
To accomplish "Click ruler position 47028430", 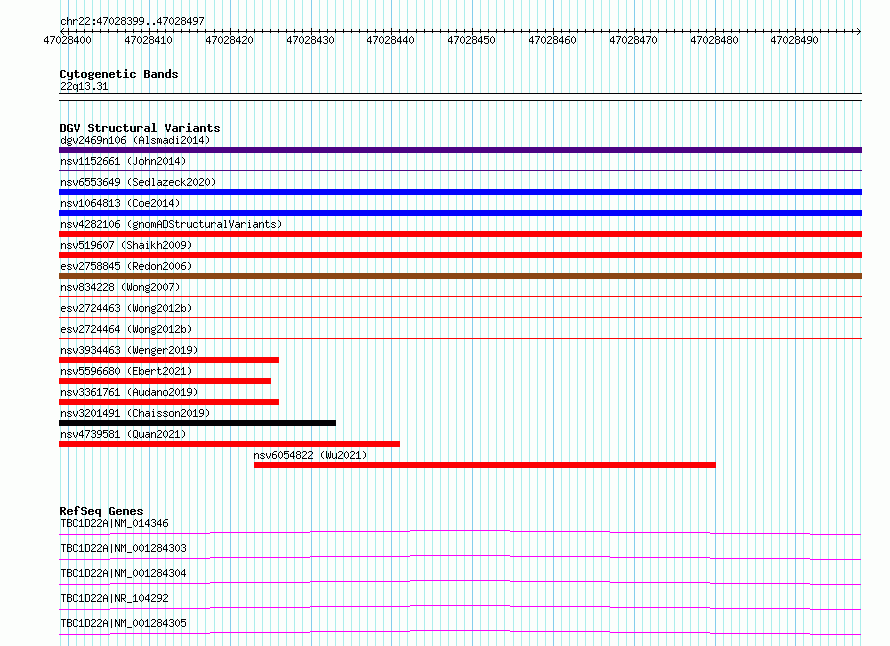I will pyautogui.click(x=310, y=40).
